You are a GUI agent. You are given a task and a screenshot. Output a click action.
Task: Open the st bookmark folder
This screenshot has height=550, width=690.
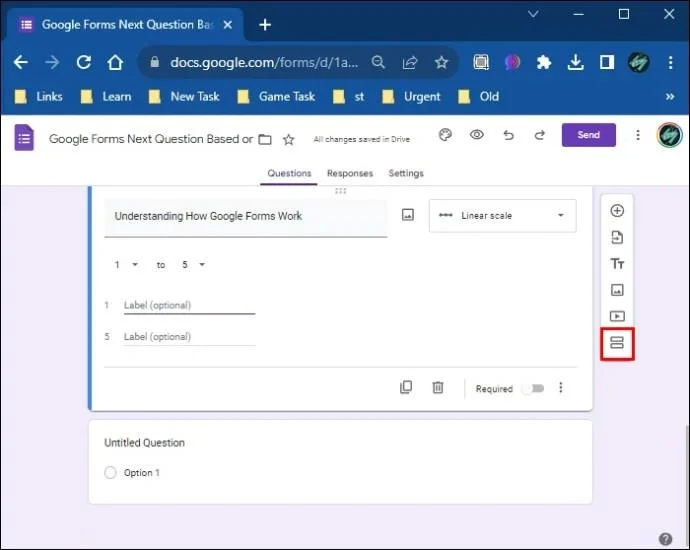pos(349,96)
